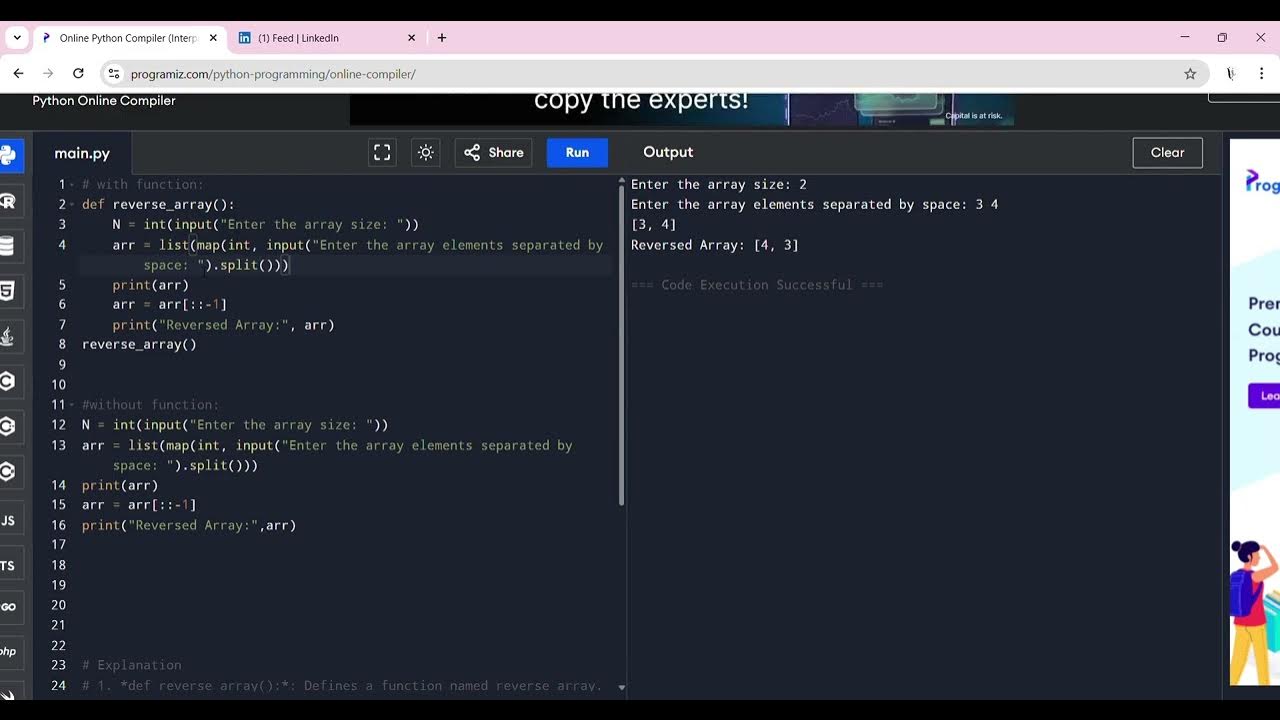Viewport: 1280px width, 720px height.
Task: Open SQL database compiler icon
Action: tap(7, 246)
